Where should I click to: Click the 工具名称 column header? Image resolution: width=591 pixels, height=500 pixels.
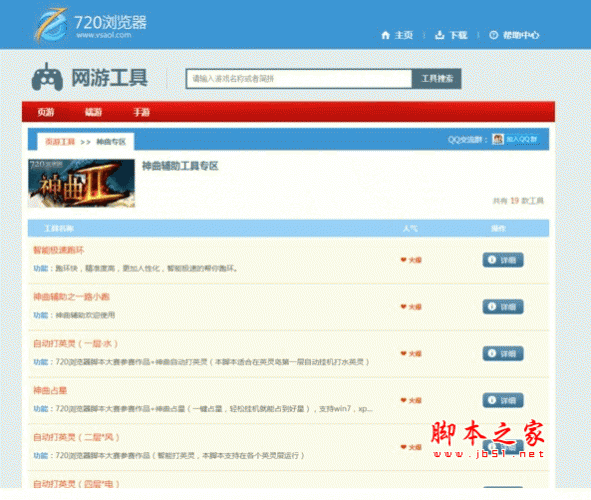point(59,228)
